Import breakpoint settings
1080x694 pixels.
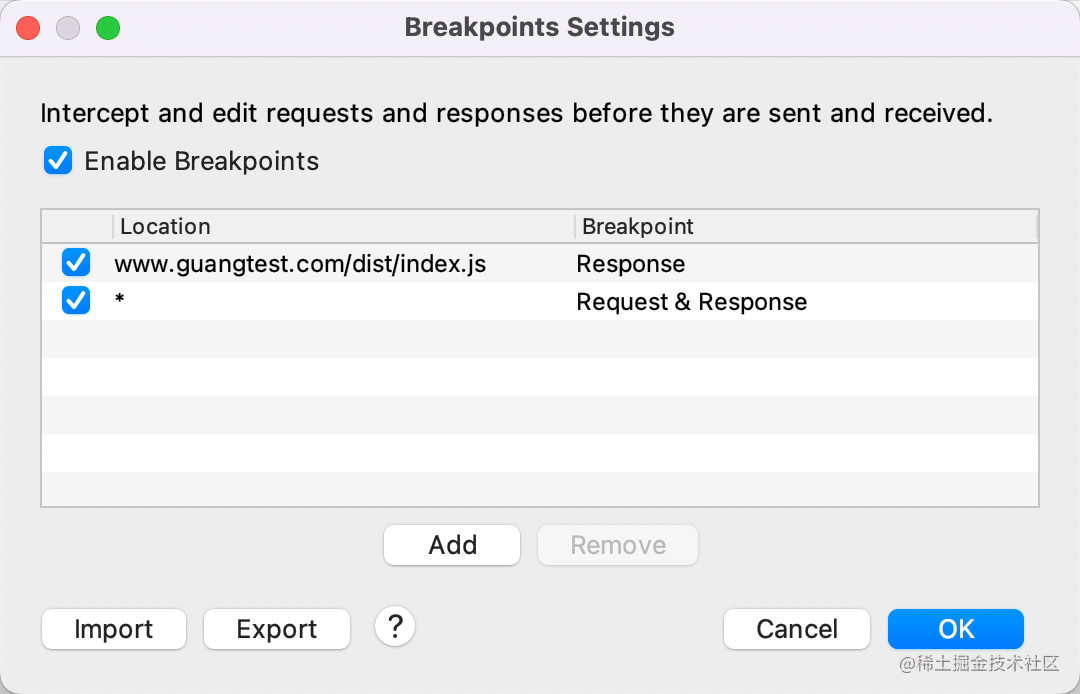[114, 629]
